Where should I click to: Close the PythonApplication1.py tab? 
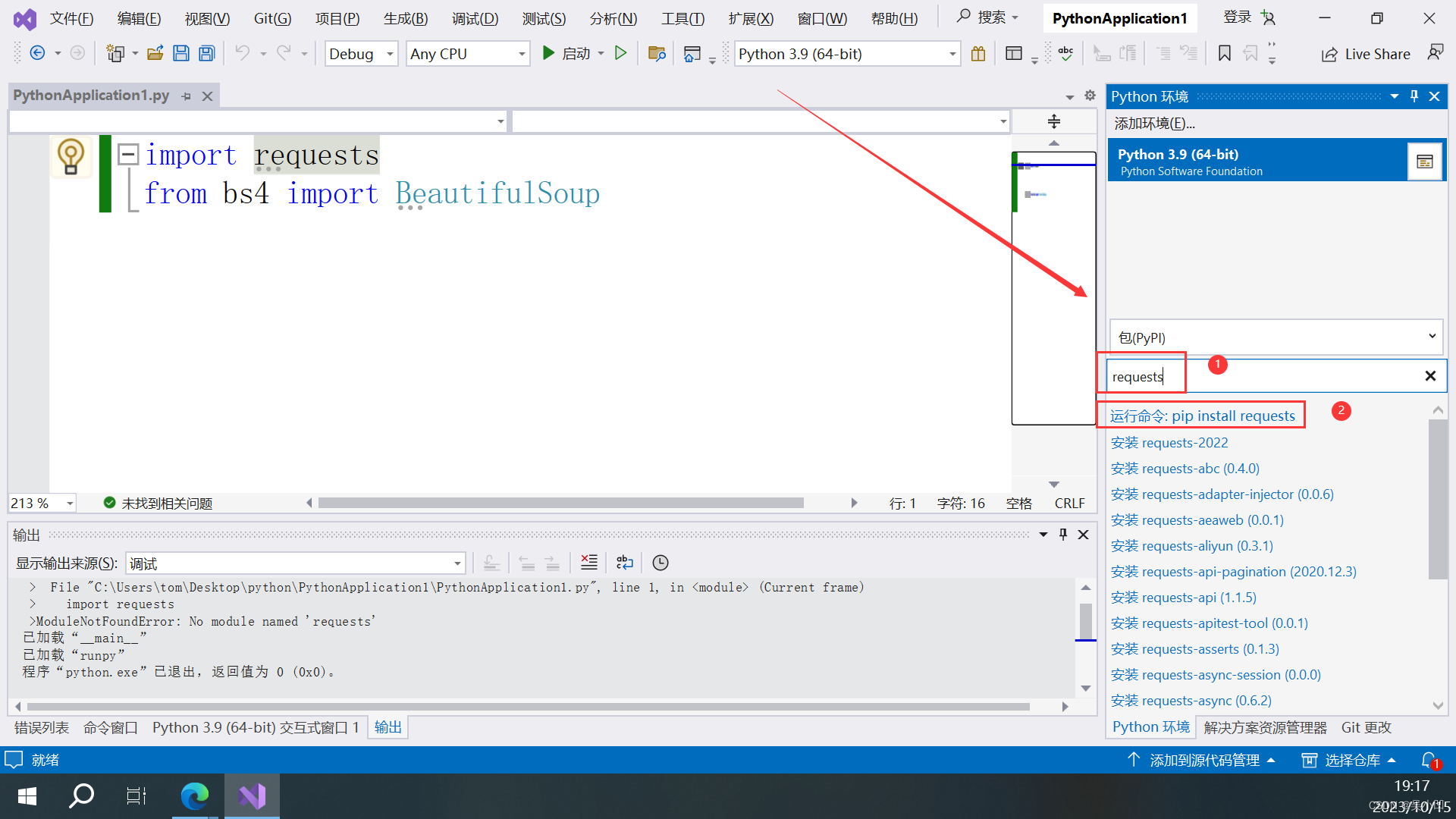pos(207,96)
